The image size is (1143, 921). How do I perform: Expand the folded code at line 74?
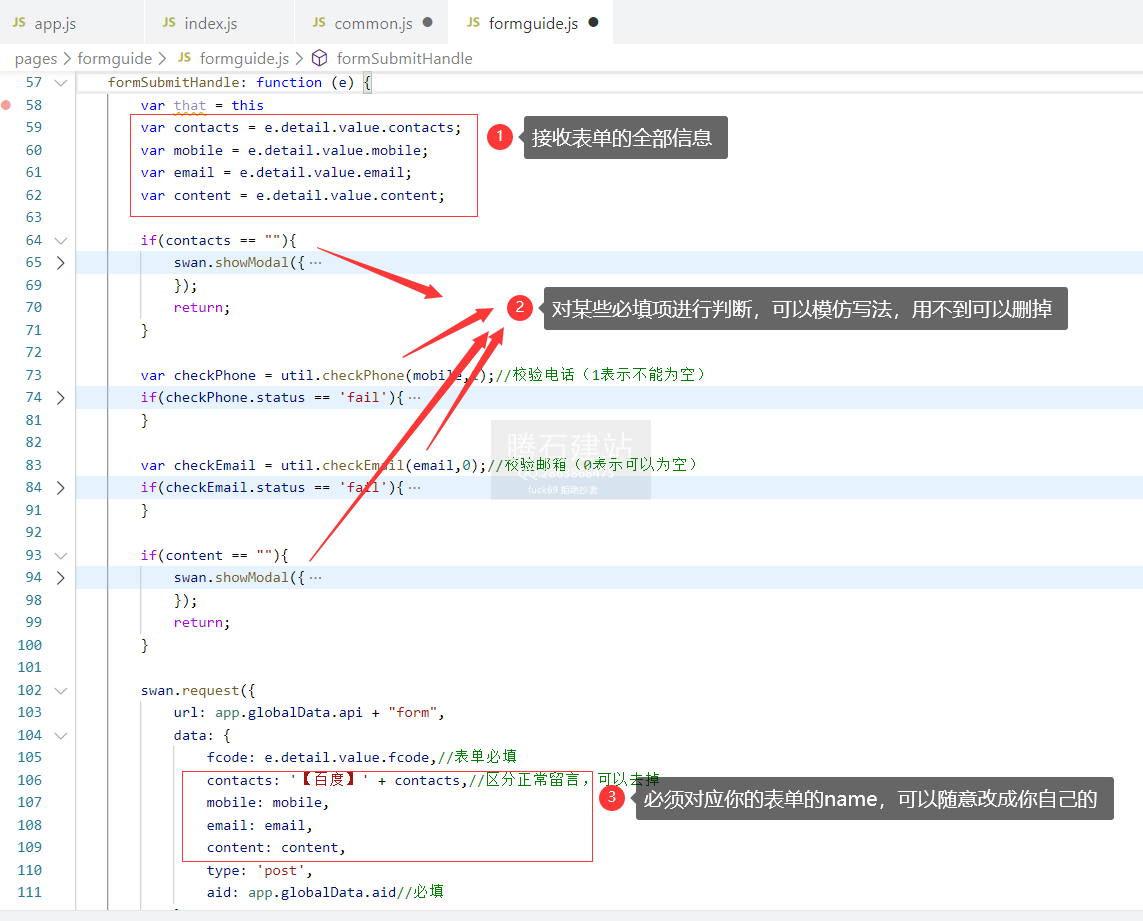(61, 398)
